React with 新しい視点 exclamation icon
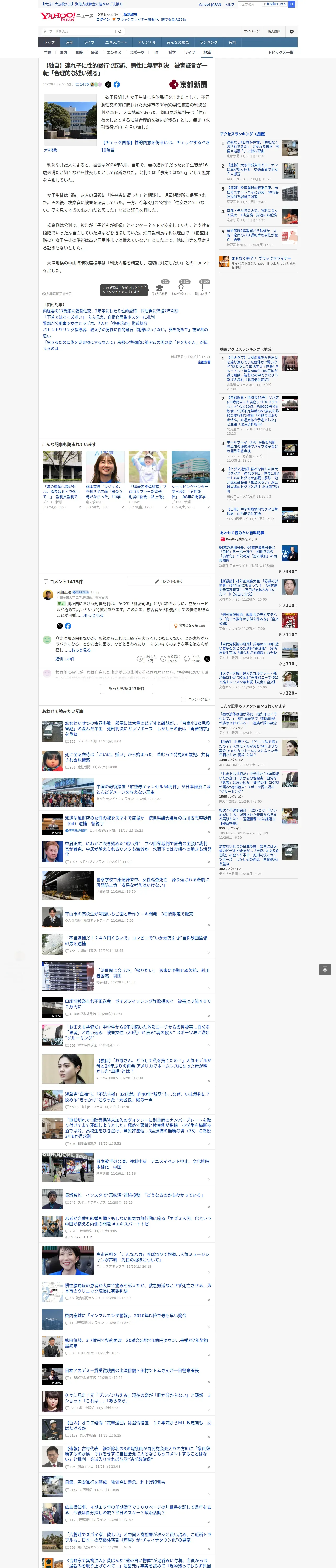The height and width of the screenshot is (1568, 336). click(203, 288)
